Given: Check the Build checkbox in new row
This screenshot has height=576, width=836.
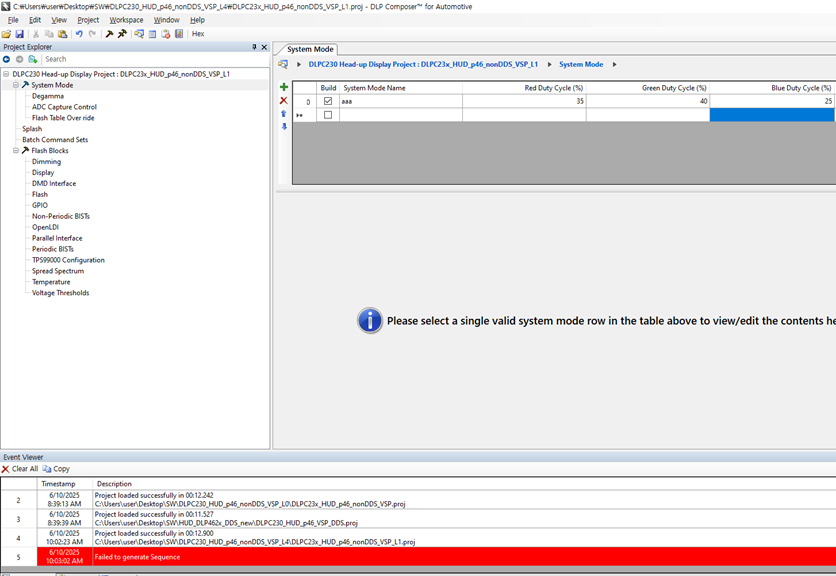Looking at the screenshot, I should (x=328, y=115).
